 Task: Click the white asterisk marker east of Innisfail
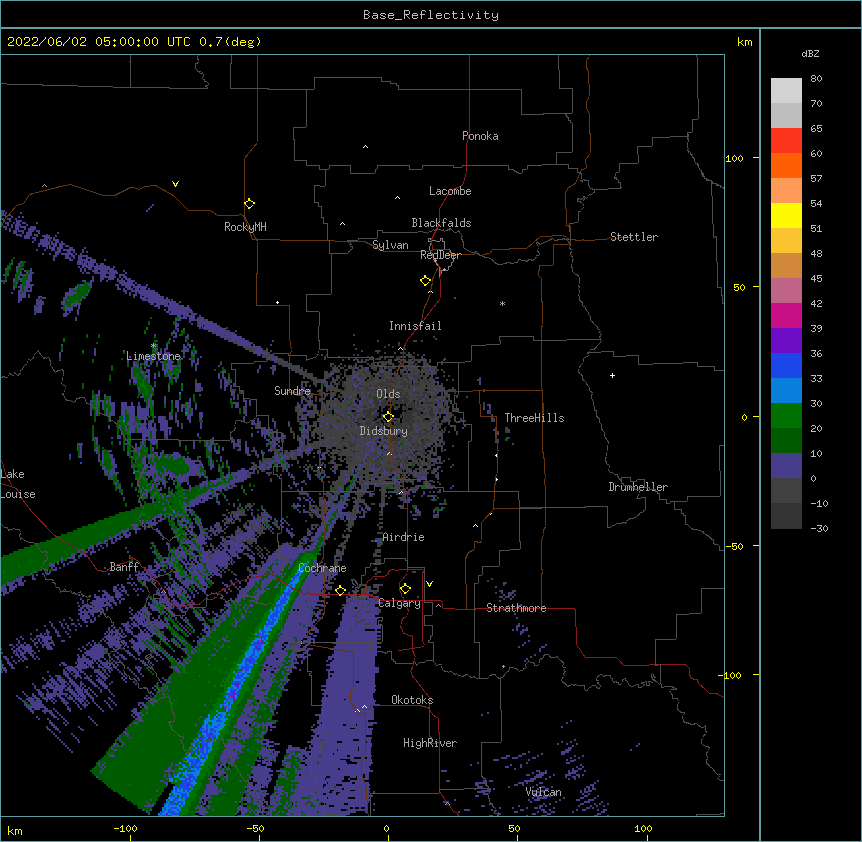tap(502, 303)
